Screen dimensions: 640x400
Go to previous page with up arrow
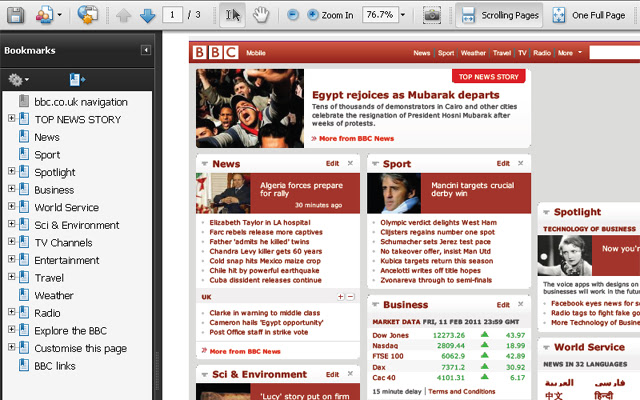123,16
